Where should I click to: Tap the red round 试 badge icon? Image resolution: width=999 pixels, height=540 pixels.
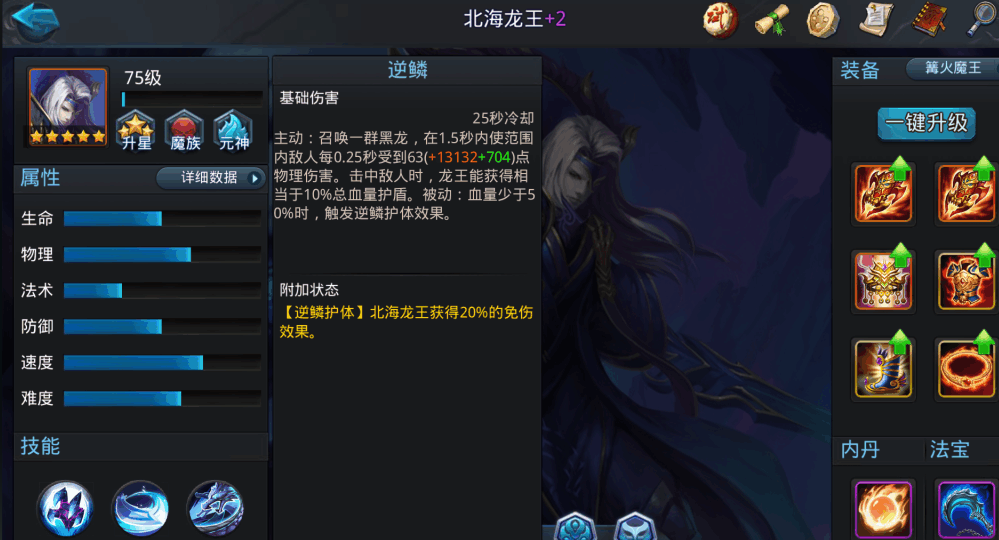pyautogui.click(x=721, y=19)
